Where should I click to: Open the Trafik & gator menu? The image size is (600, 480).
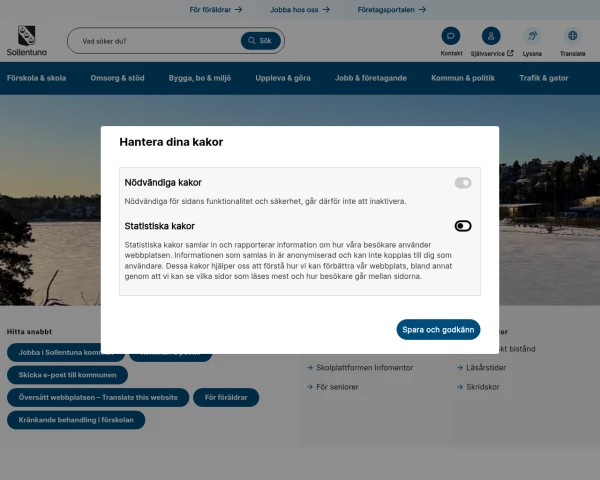(x=544, y=78)
